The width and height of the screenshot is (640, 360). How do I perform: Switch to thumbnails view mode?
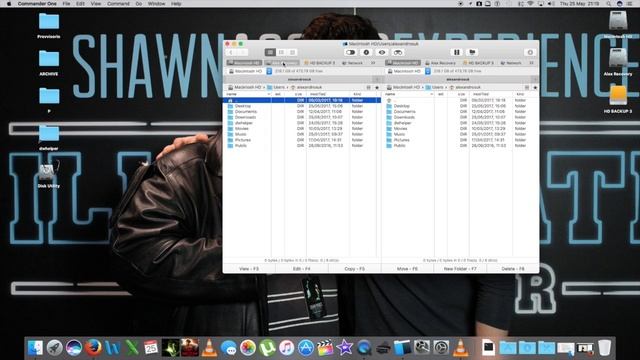(292, 52)
